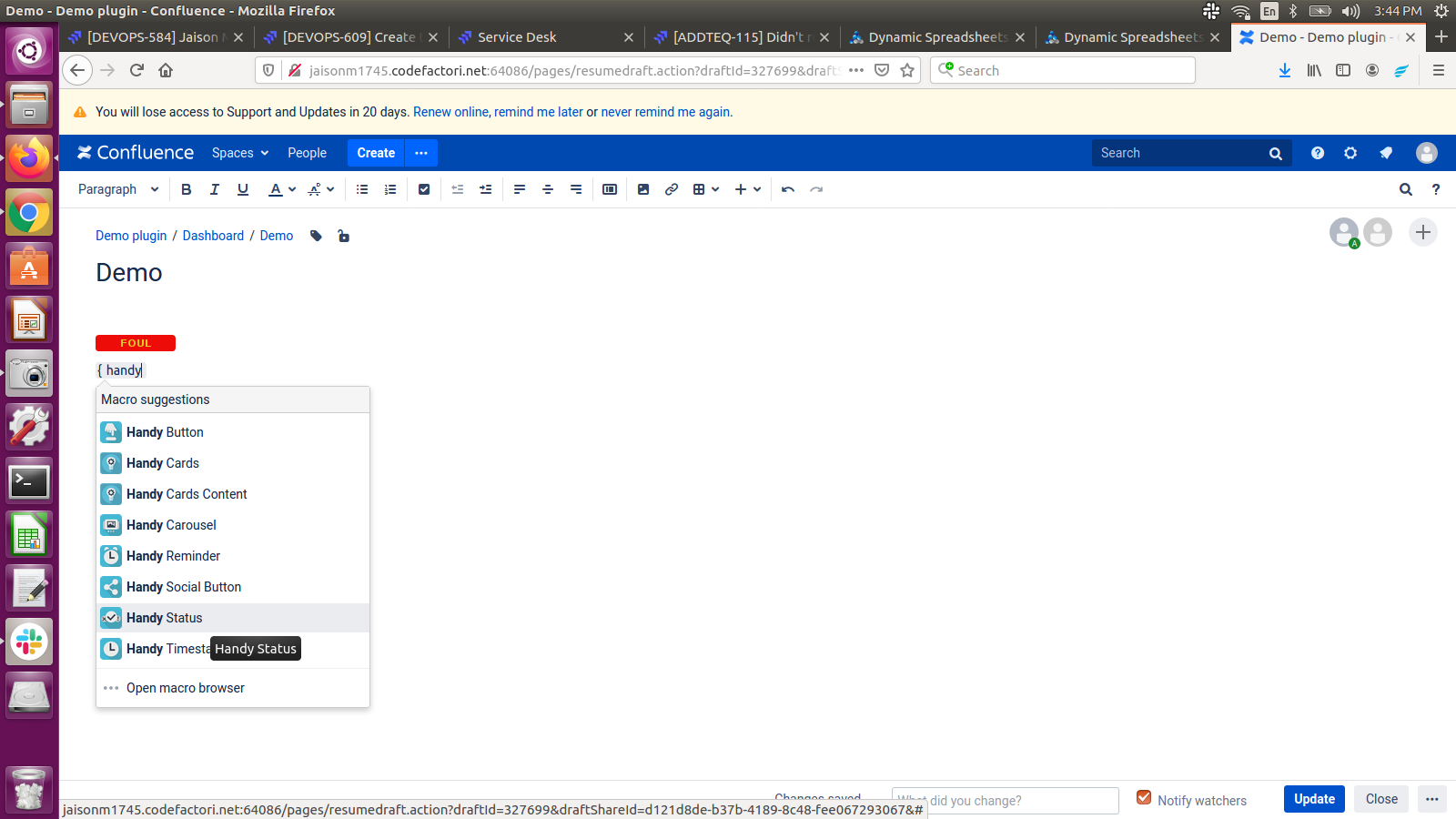The height and width of the screenshot is (819, 1456).
Task: Open Google Chrome from the dock
Action: coord(29,213)
